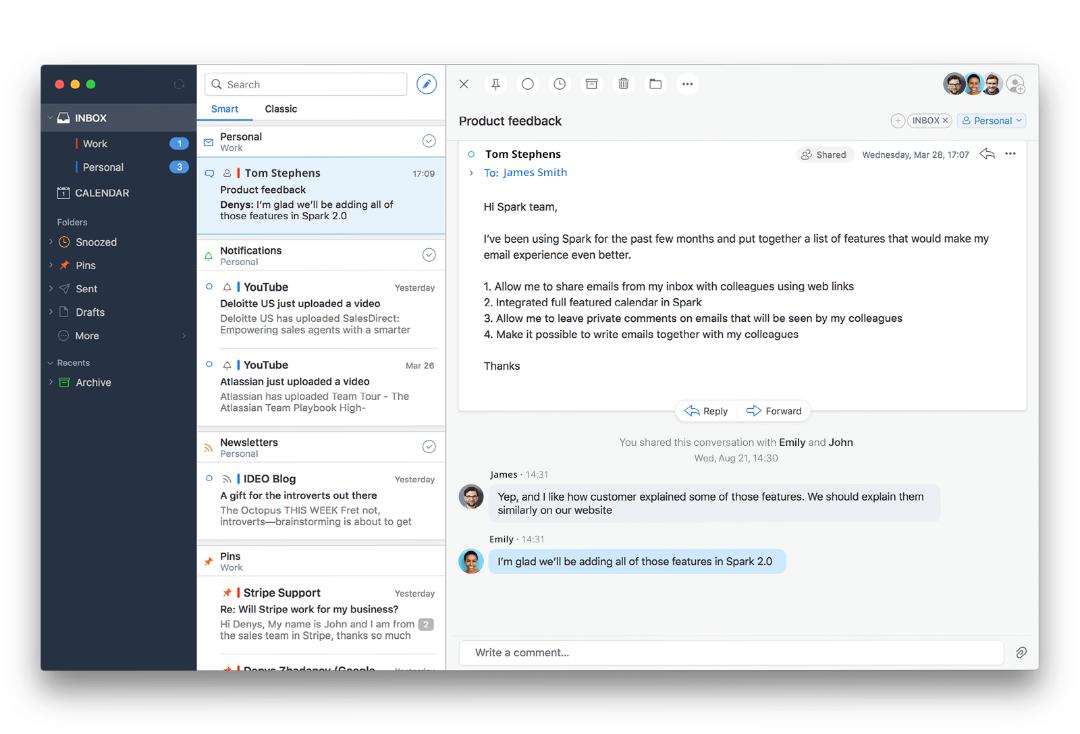Toggle unread dot on Deloitte YouTube email
The height and width of the screenshot is (734, 1080).
pos(209,286)
